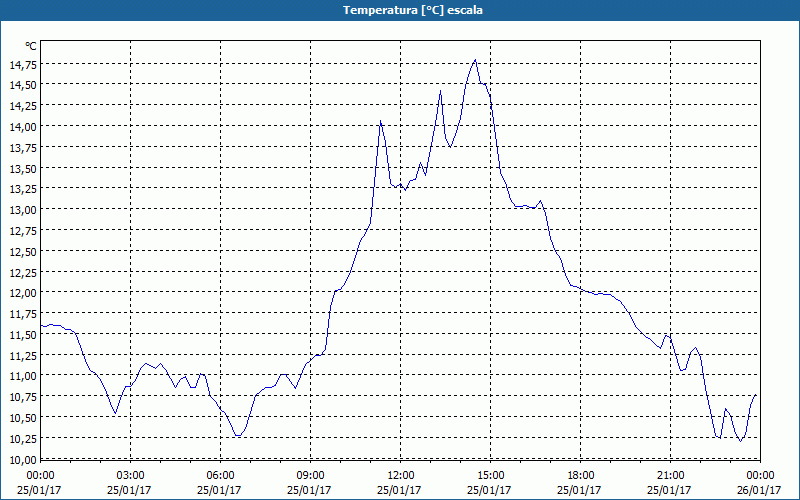
Task: Click the 12,75 y-axis label
Action: pyautogui.click(x=23, y=231)
